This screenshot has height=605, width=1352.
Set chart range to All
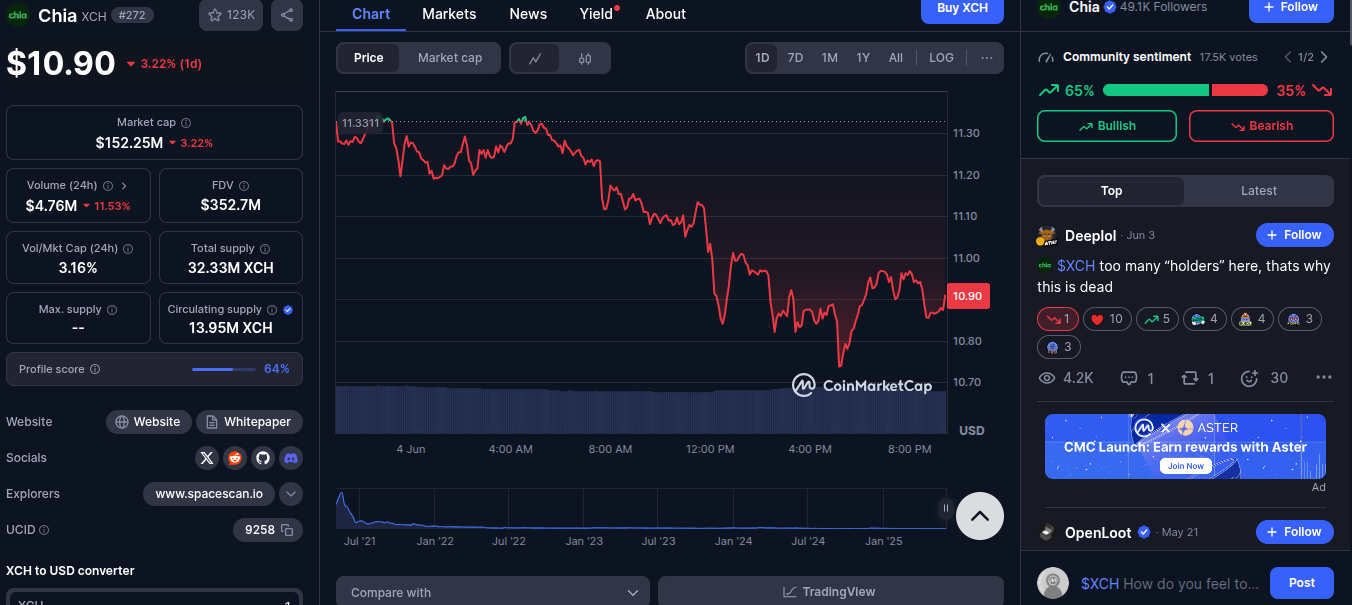pos(896,58)
